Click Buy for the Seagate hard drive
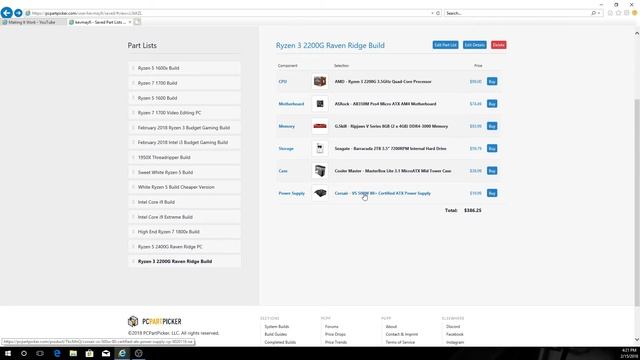The width and height of the screenshot is (640, 360). 492,149
